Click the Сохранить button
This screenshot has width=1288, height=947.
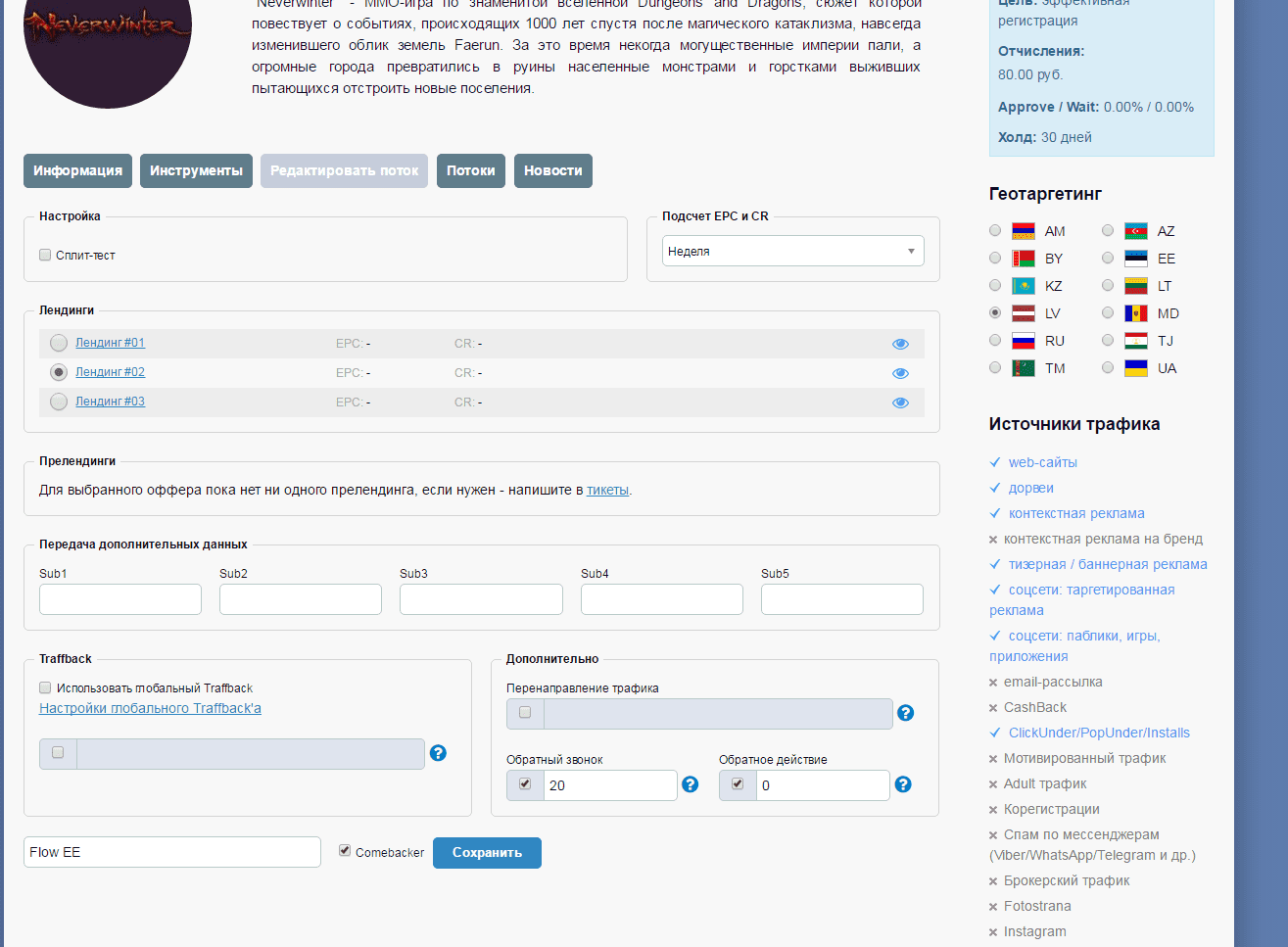[x=487, y=852]
